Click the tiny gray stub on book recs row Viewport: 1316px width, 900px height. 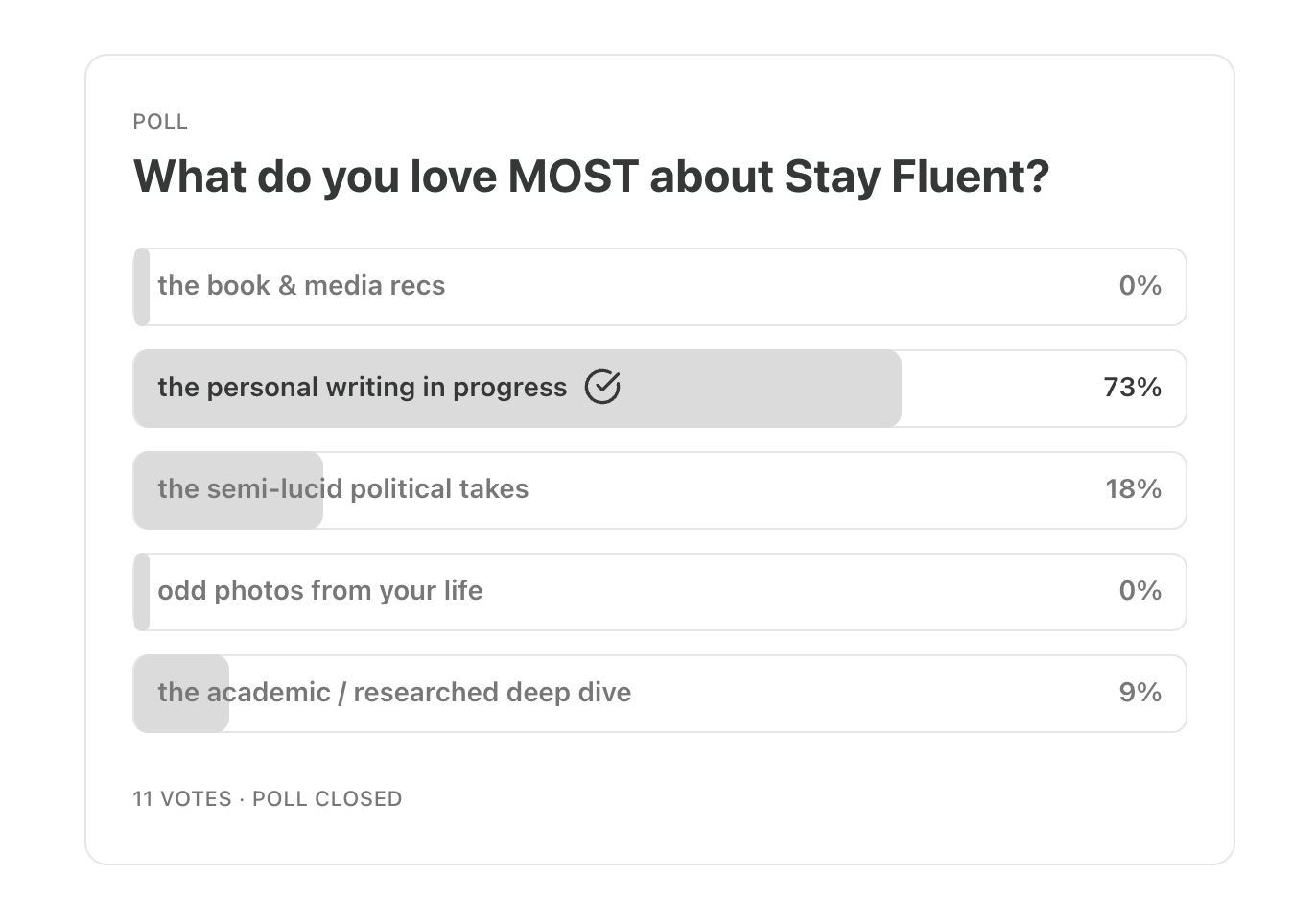click(x=142, y=286)
